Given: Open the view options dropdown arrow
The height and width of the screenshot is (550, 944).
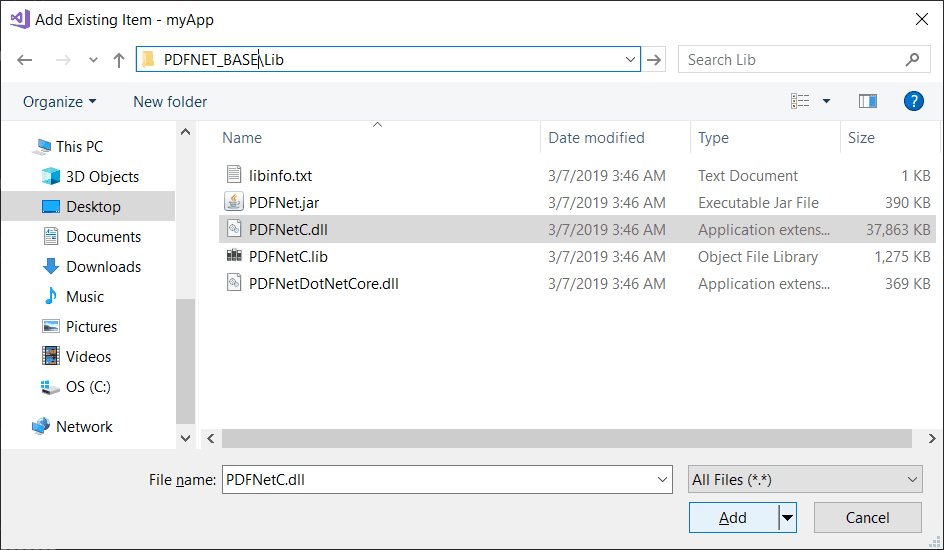Looking at the screenshot, I should point(826,101).
